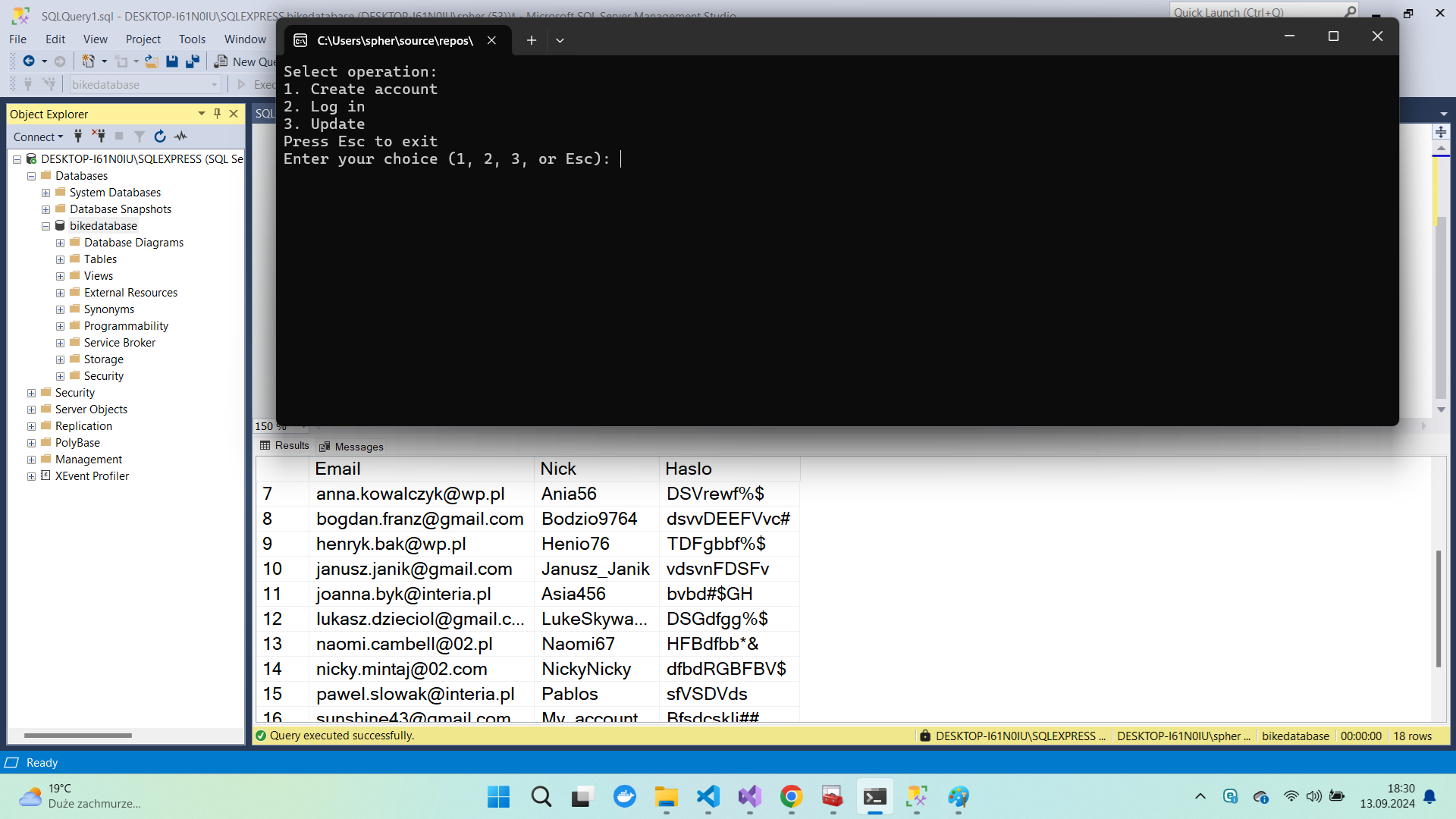Open Activity Monitor from Object Explorer toolbar
Screen dimensions: 1456x819
[x=180, y=136]
